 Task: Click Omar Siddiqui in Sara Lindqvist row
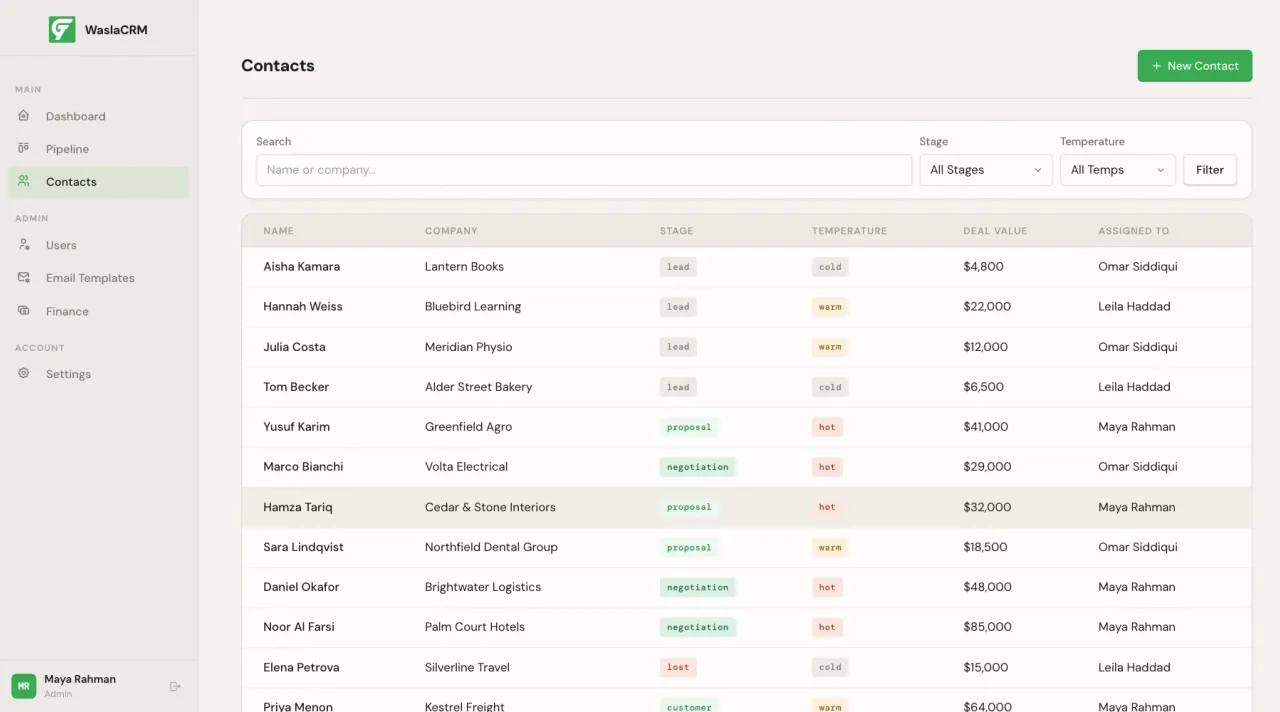1138,547
